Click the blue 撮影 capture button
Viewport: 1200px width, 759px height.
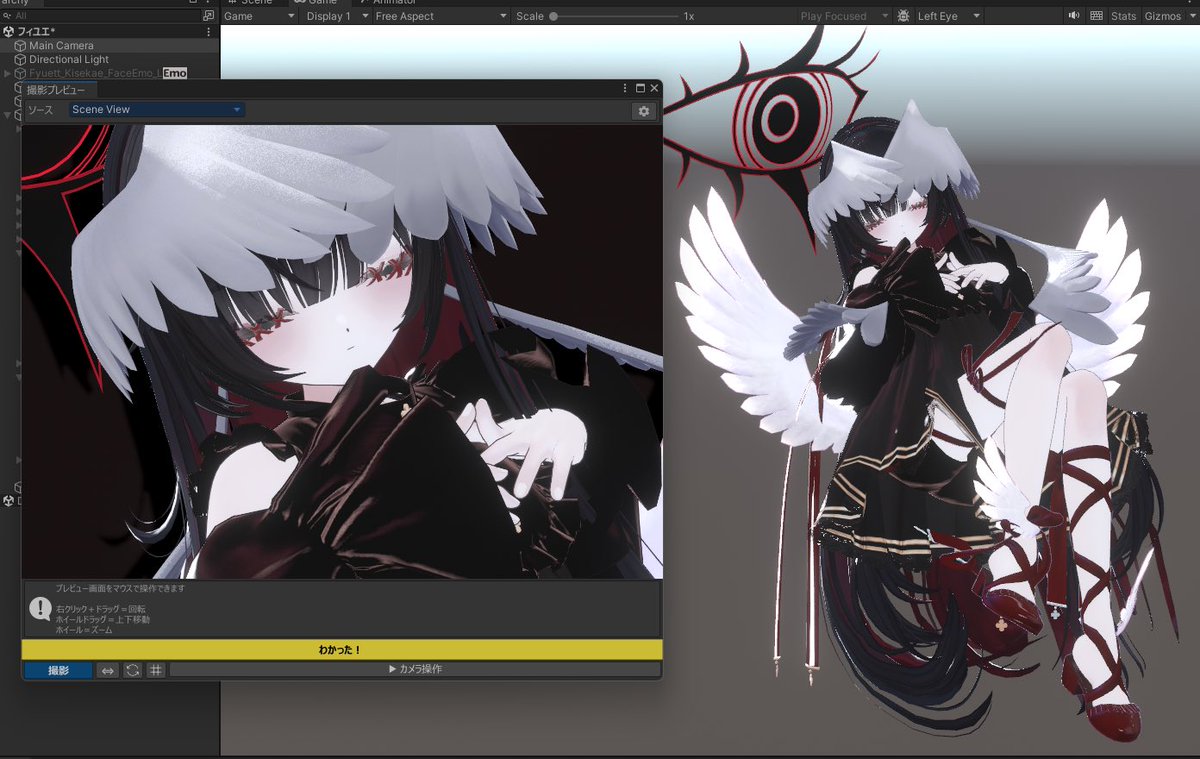click(x=59, y=670)
